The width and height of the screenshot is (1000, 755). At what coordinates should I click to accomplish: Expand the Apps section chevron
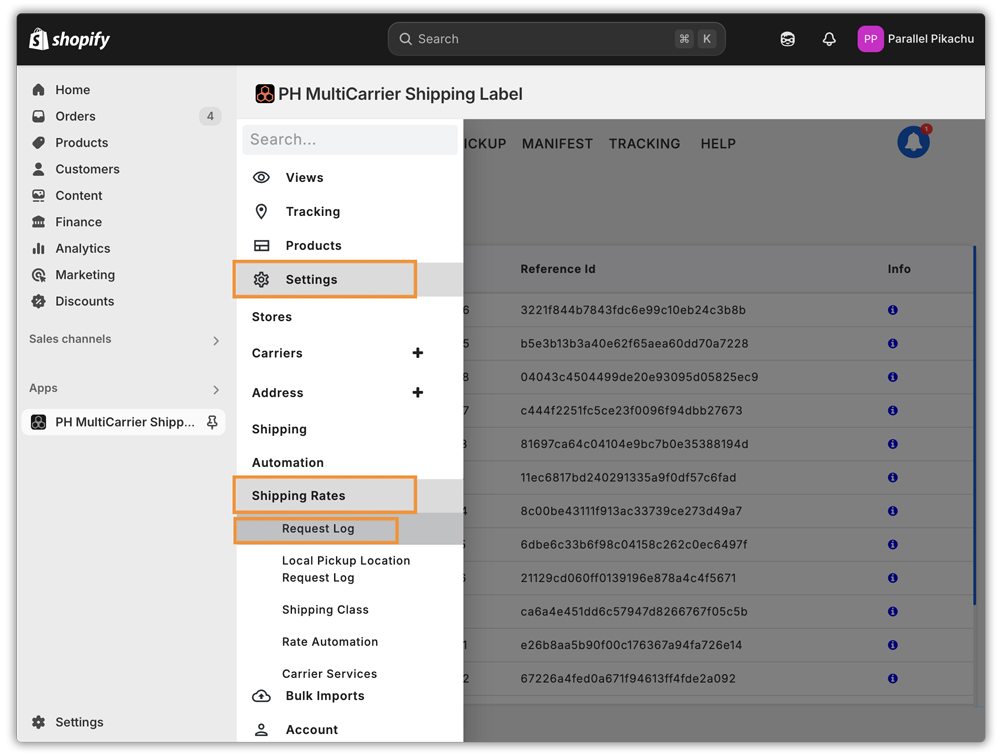[216, 390]
